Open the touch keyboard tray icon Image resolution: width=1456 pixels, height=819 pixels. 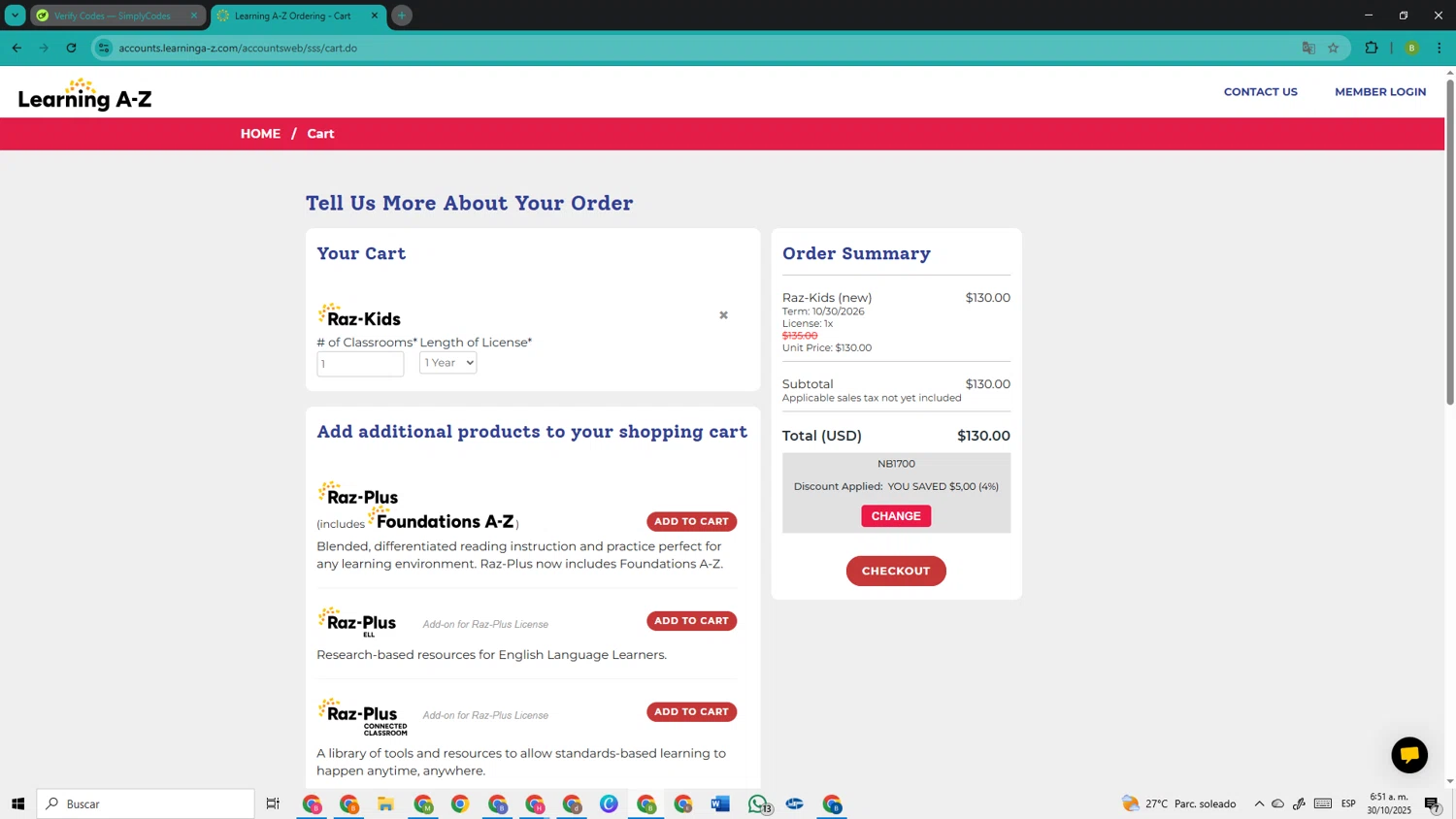tap(1323, 803)
